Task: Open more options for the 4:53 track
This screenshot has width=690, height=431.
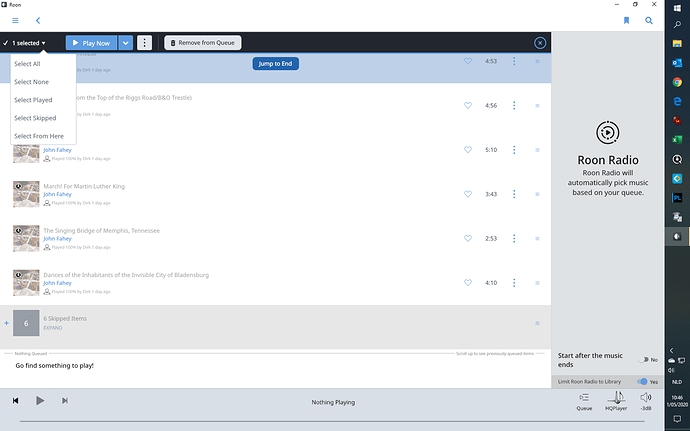Action: [x=514, y=61]
